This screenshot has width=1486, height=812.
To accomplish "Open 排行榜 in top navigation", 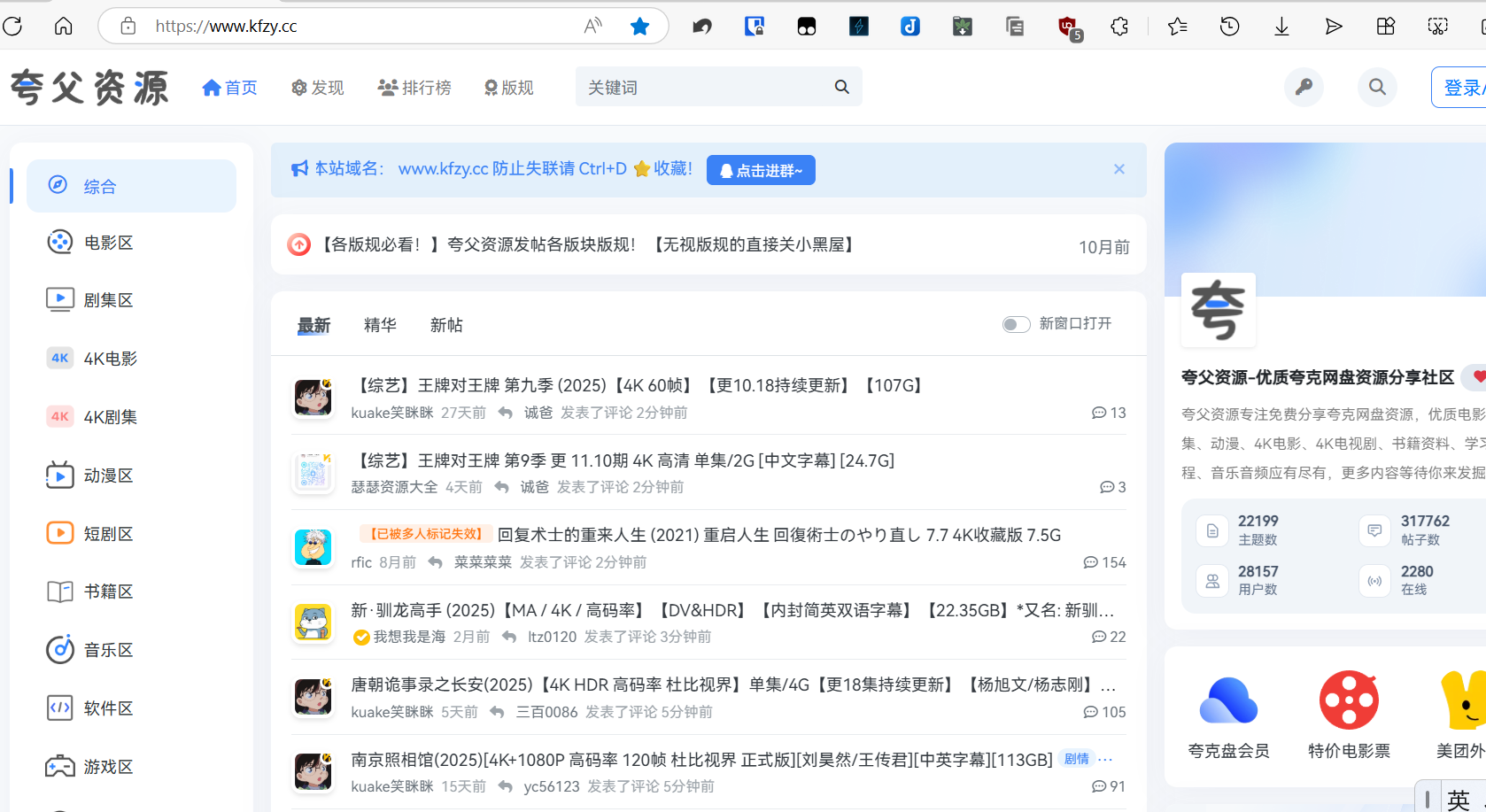I will (x=414, y=88).
